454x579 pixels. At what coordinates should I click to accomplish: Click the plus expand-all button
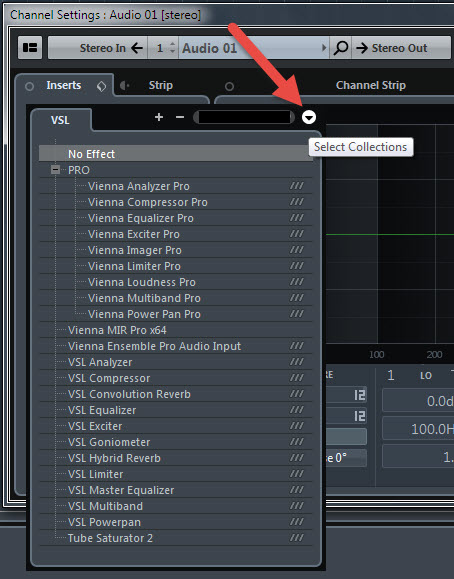tap(159, 117)
